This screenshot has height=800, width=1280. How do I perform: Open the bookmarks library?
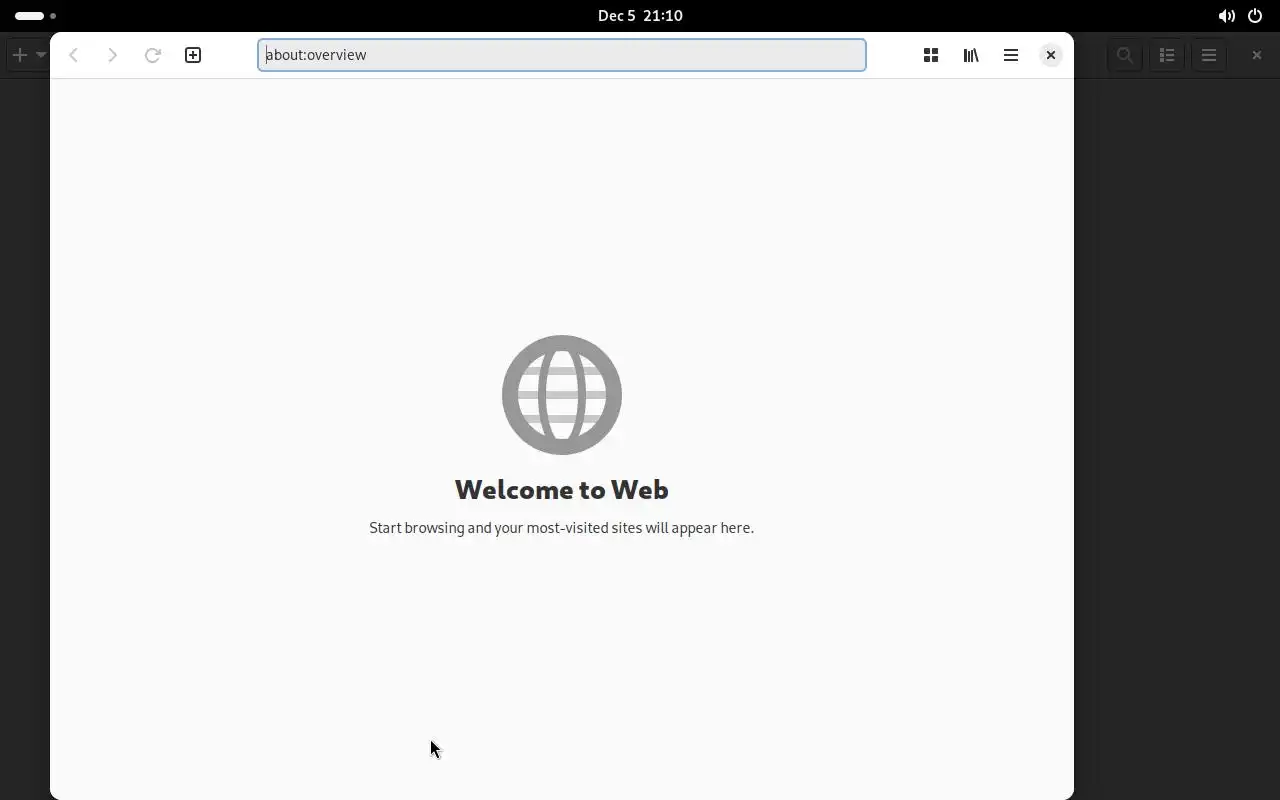[x=971, y=55]
